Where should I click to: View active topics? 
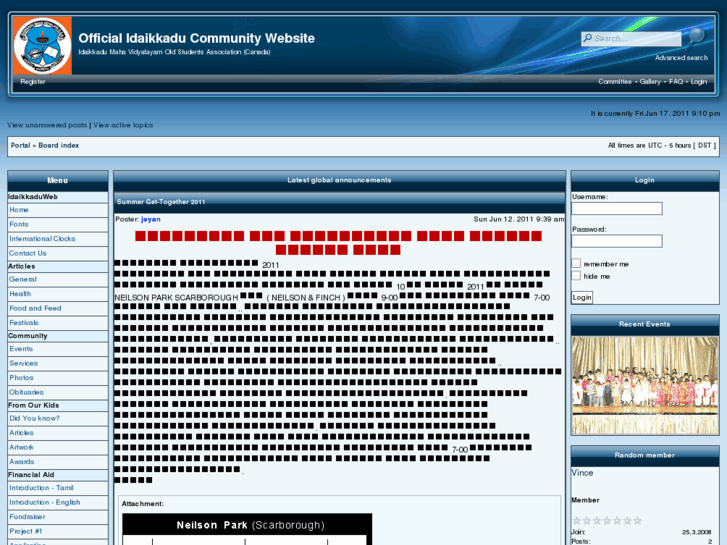[123, 125]
